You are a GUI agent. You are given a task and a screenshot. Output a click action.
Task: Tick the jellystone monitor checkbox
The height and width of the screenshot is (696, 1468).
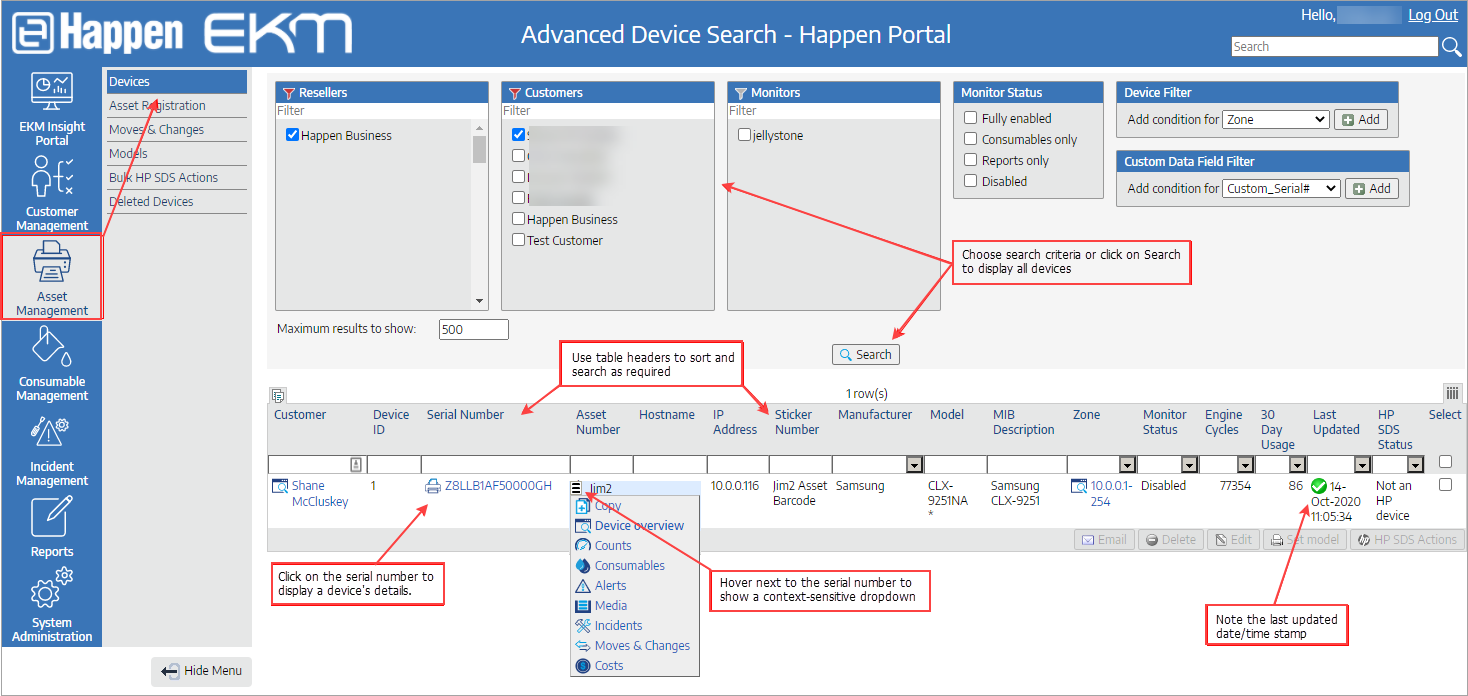(744, 136)
